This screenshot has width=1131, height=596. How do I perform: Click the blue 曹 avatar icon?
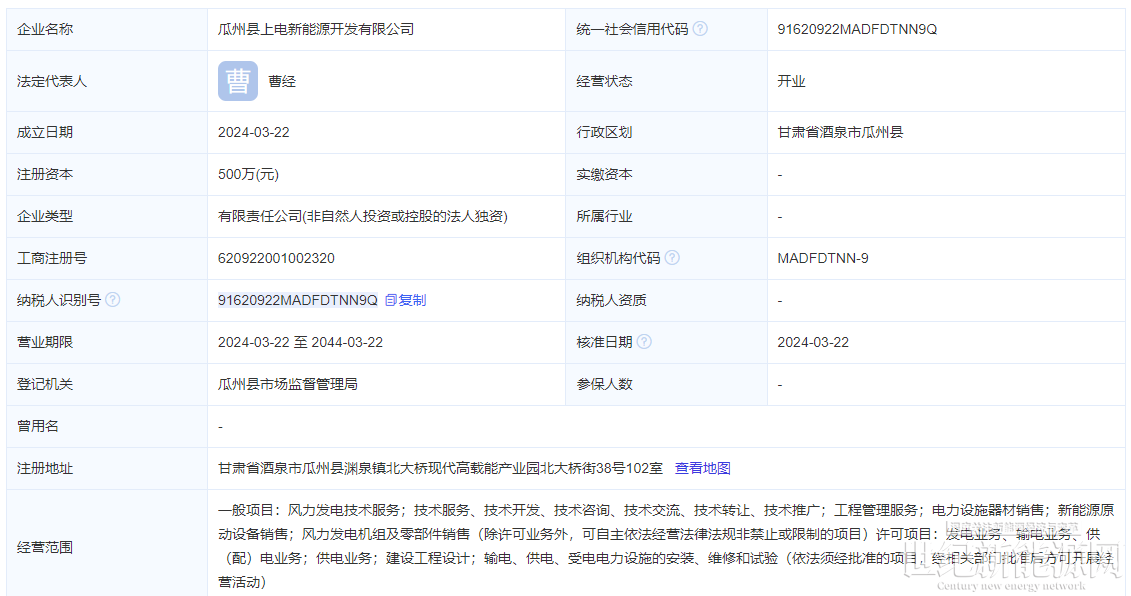pos(238,81)
